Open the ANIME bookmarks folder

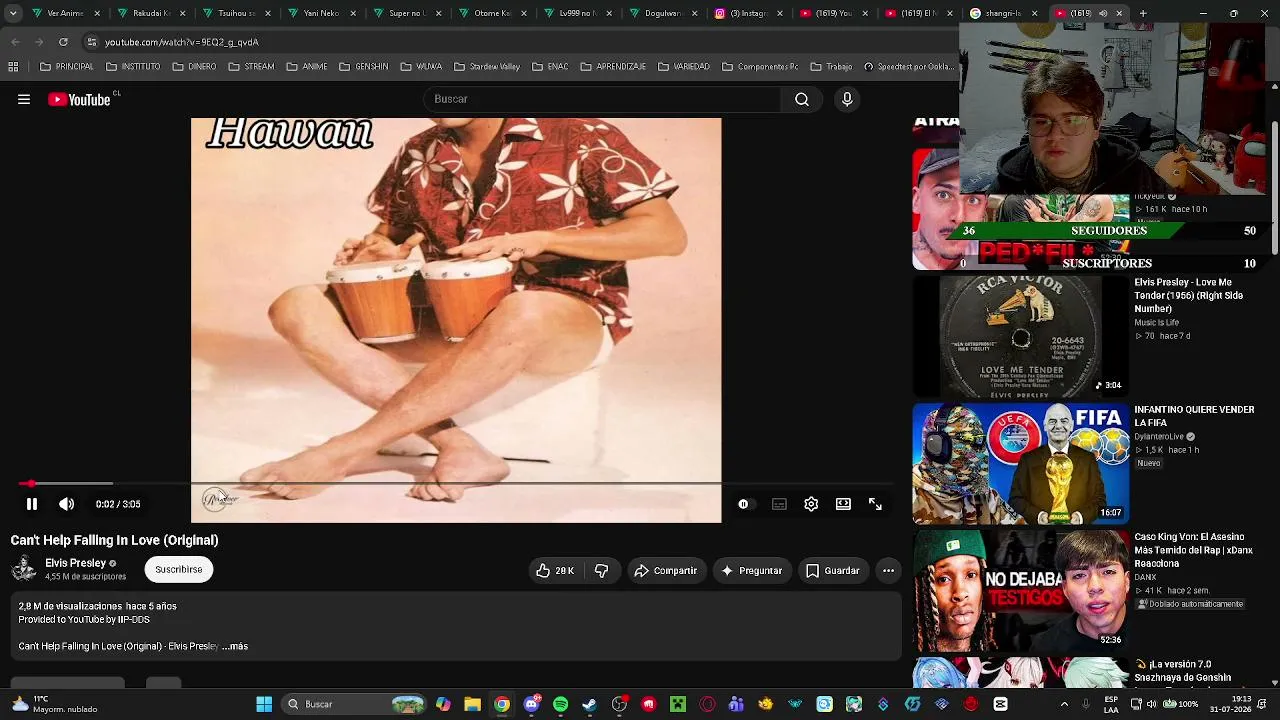tap(307, 67)
